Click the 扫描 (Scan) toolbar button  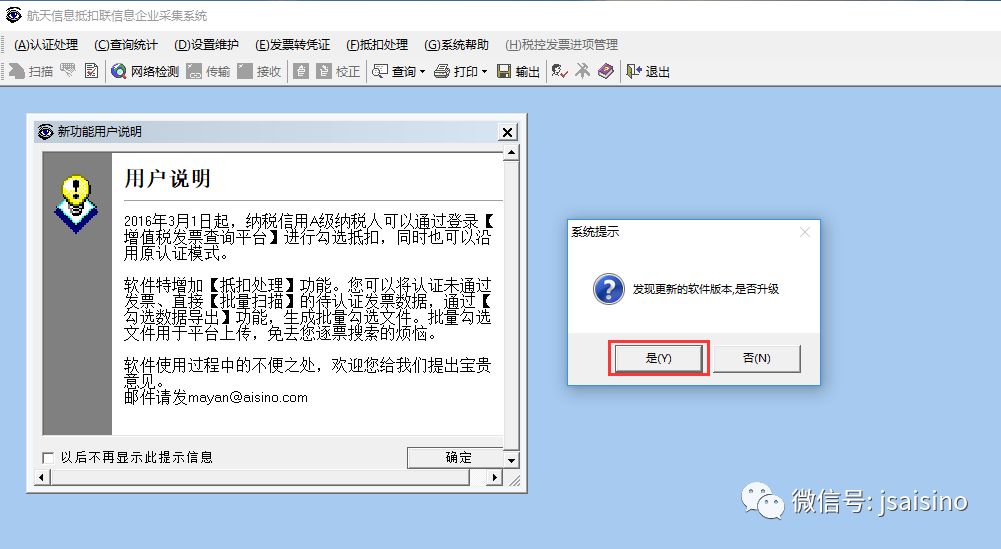(x=30, y=71)
